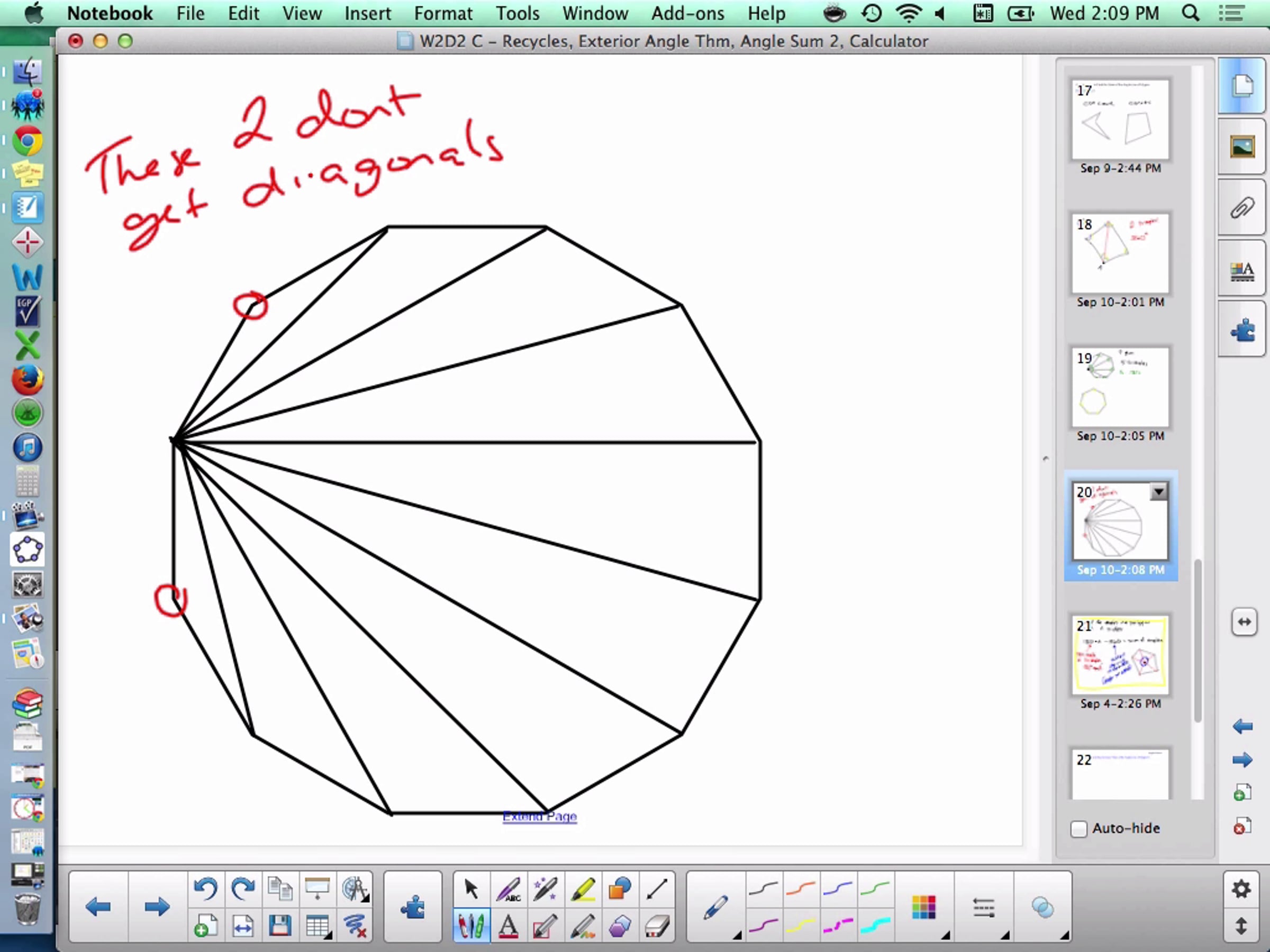Enable the Auto-hide checkbox
This screenshot has height=952, width=1270.
pos(1079,829)
